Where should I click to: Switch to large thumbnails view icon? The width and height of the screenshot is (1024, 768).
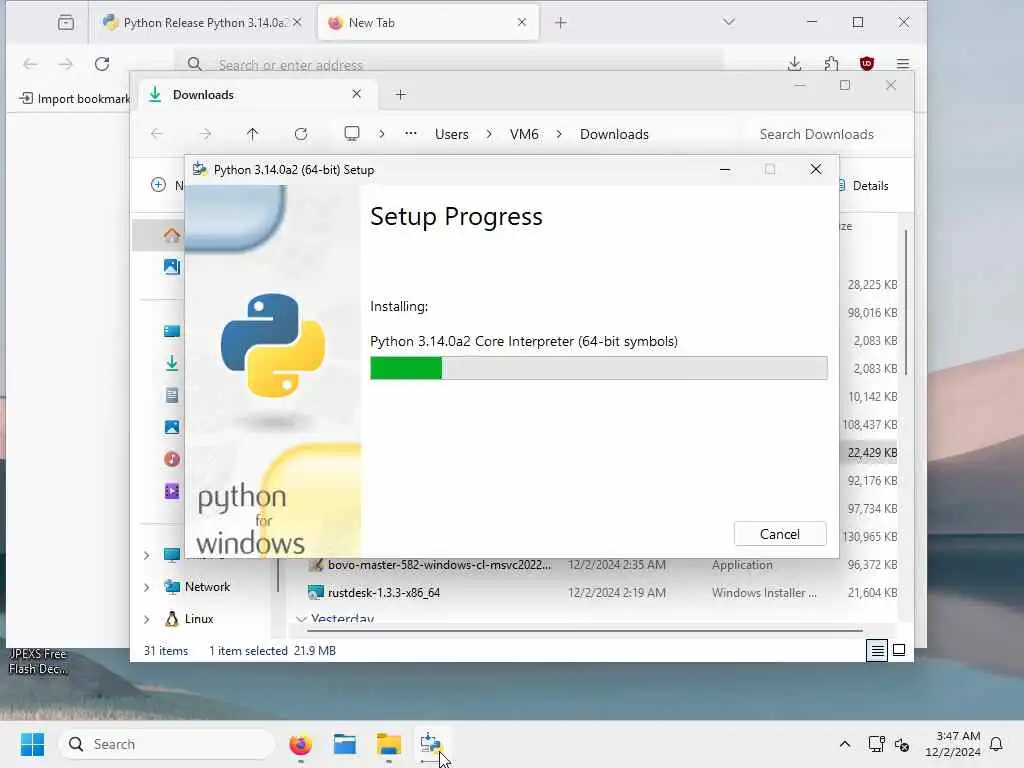(899, 650)
